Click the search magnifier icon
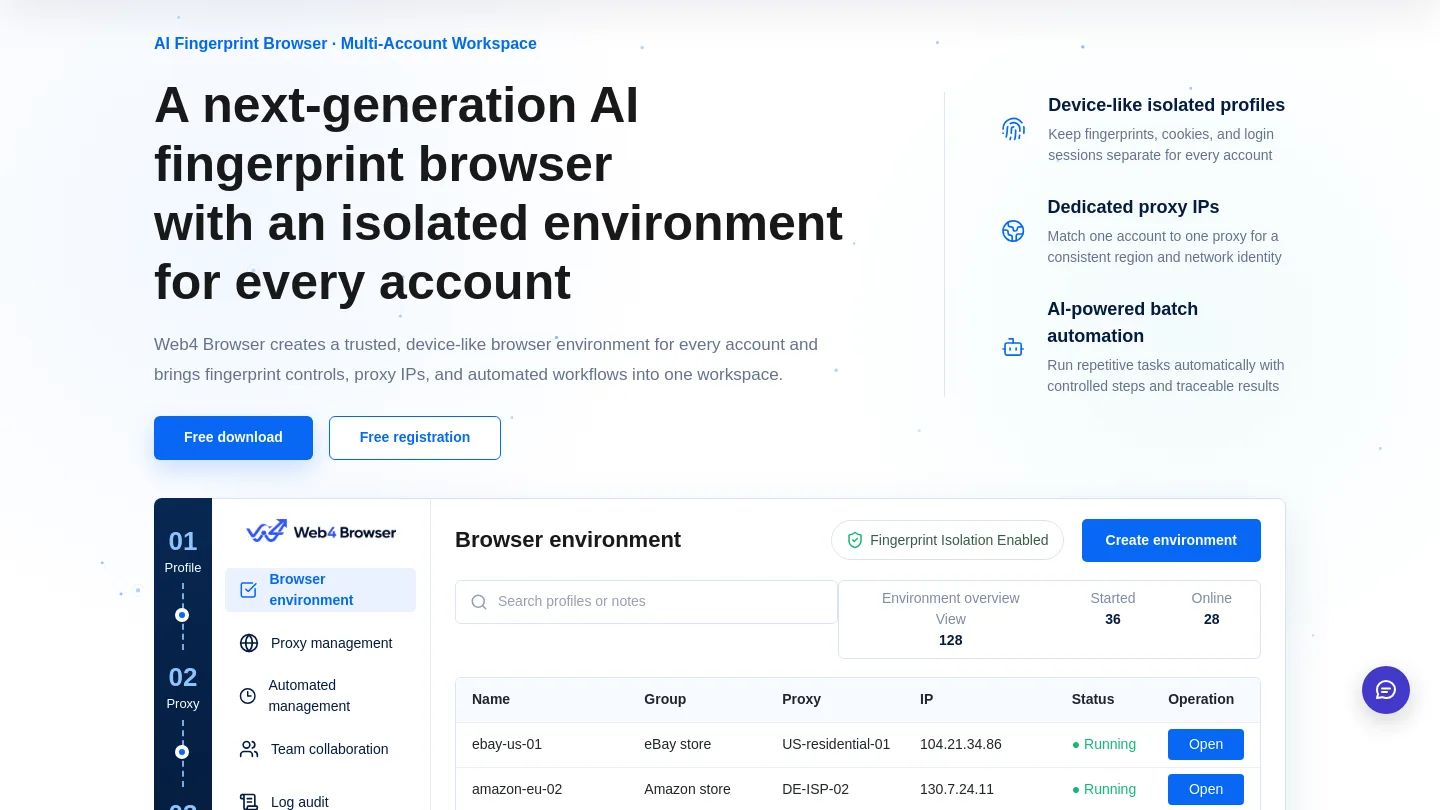 (479, 602)
